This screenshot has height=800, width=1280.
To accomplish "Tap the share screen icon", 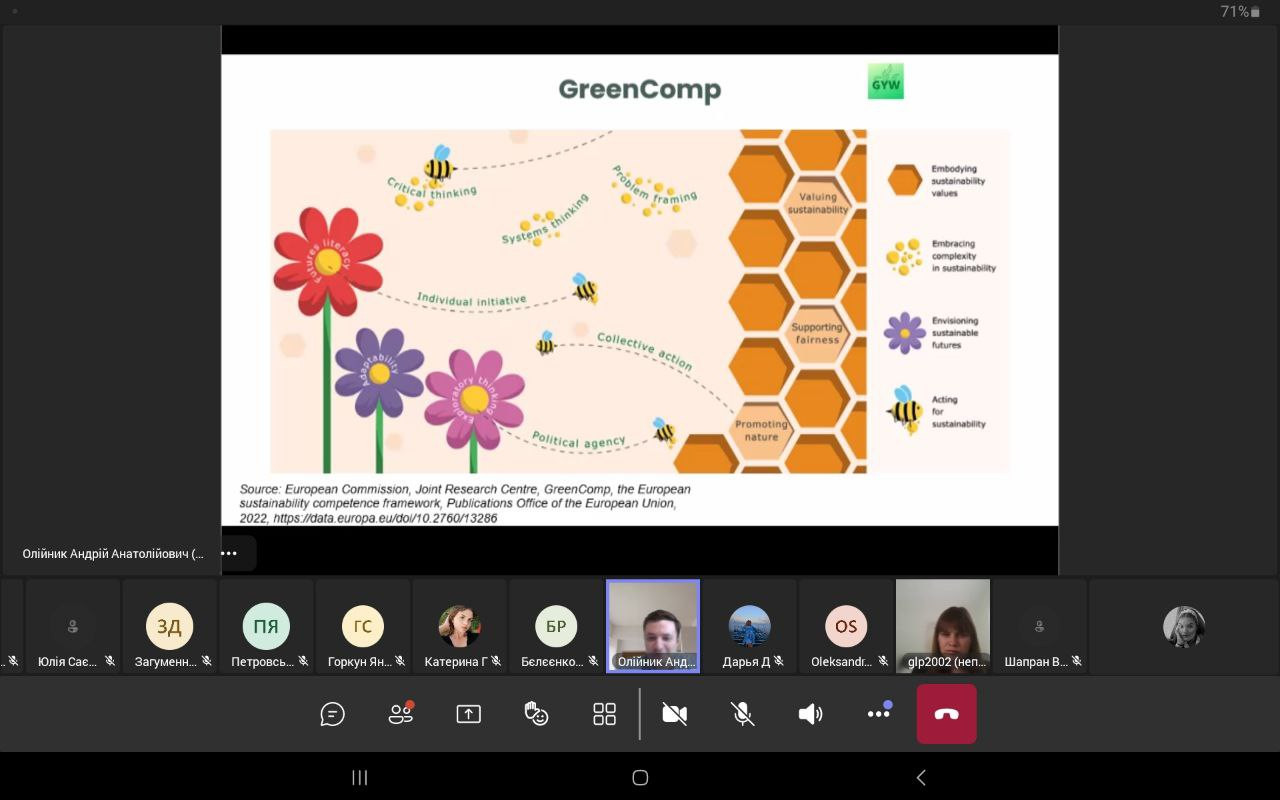I will point(468,714).
